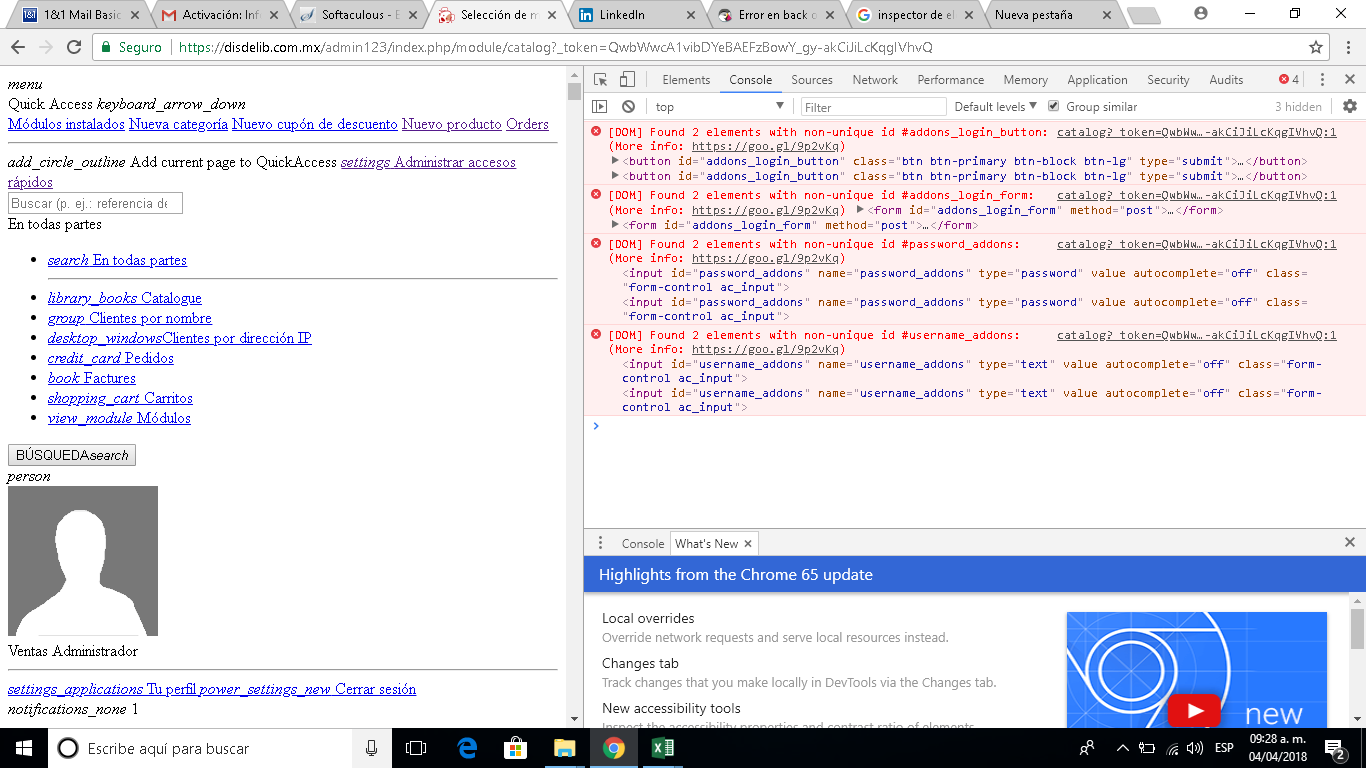Open the DevTools three-dot customize menu
This screenshot has height=768, width=1366.
click(x=1322, y=80)
